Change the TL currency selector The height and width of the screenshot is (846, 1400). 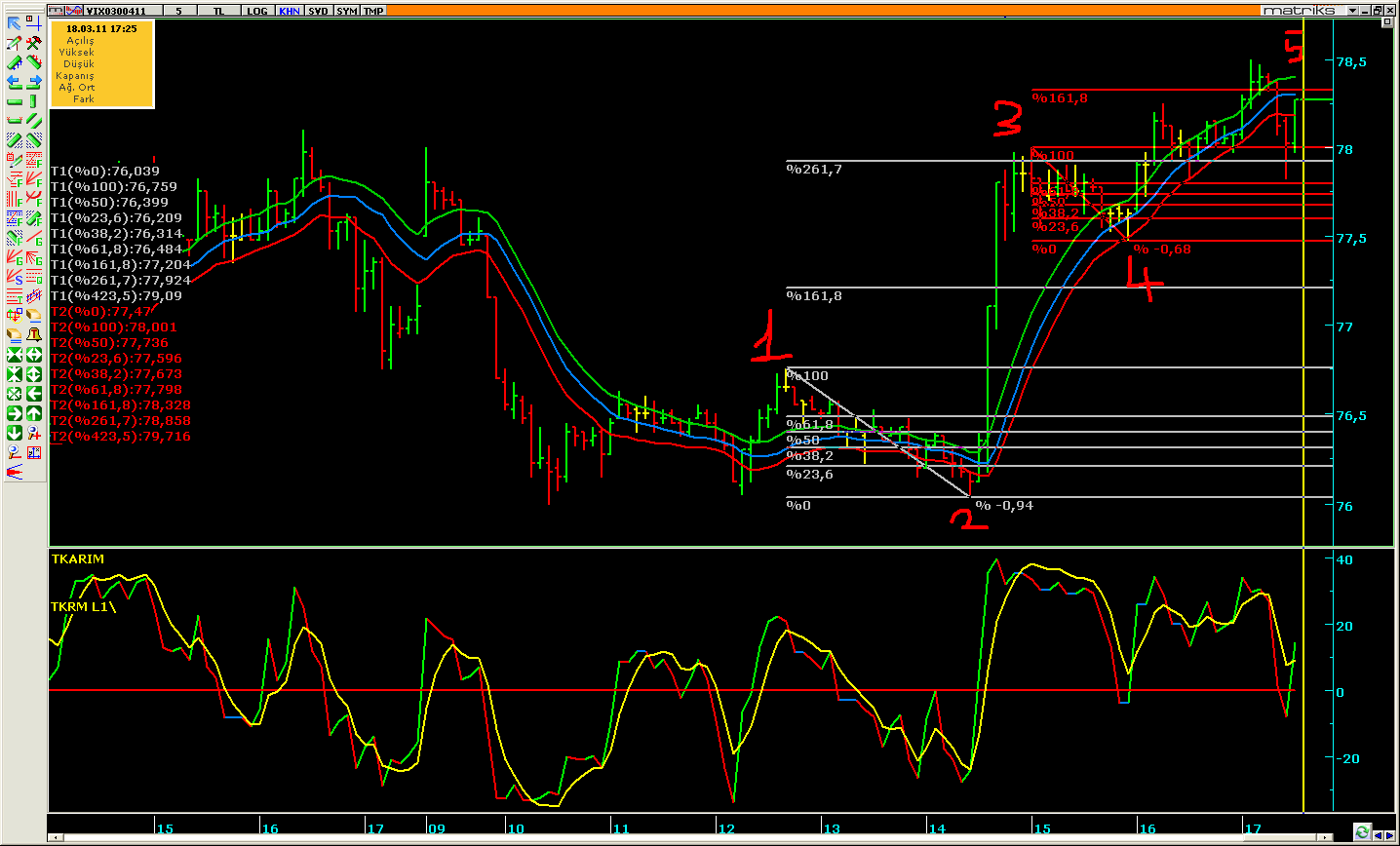pyautogui.click(x=217, y=11)
